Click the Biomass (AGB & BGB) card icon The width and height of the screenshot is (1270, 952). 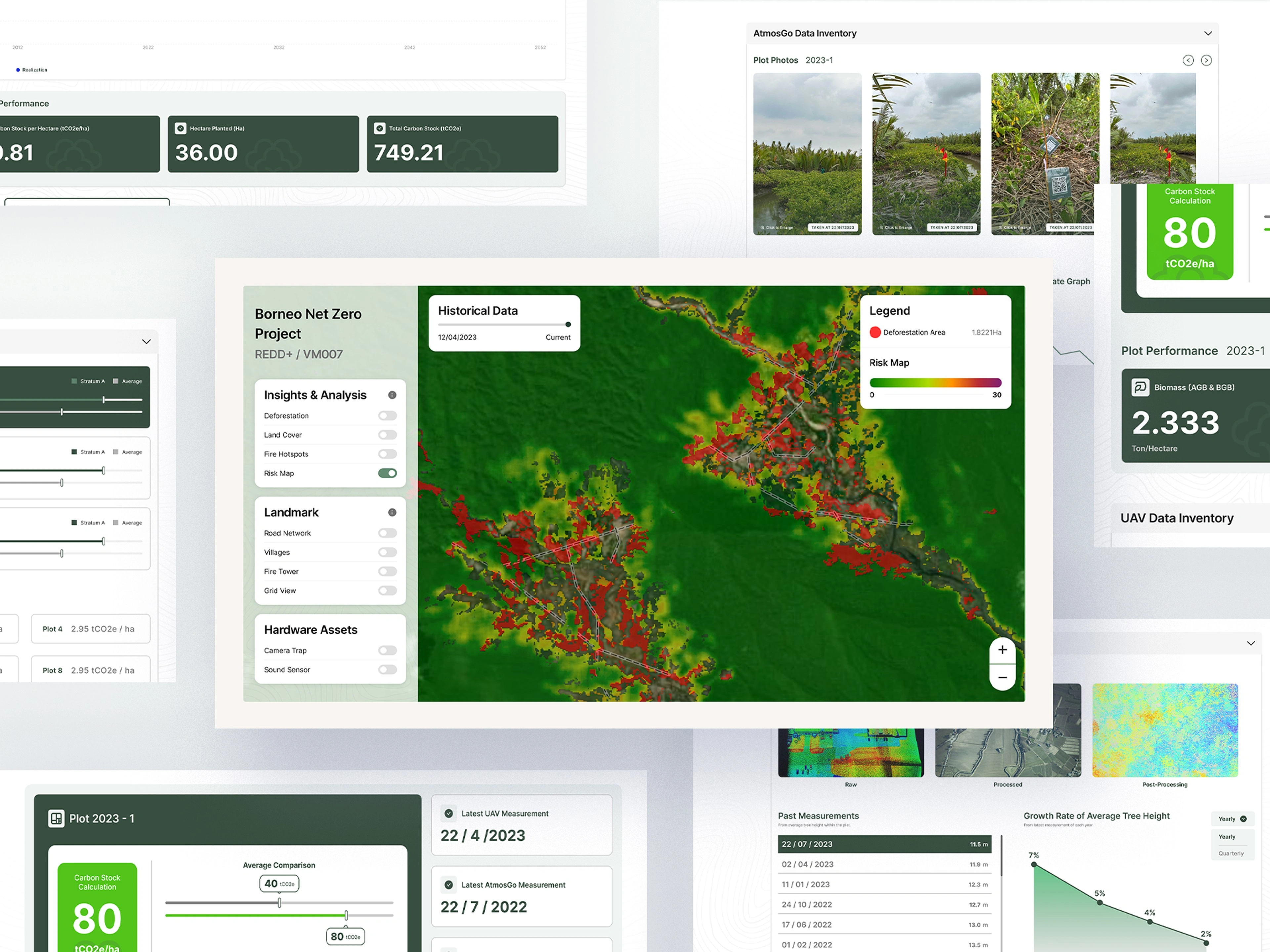pyautogui.click(x=1140, y=387)
